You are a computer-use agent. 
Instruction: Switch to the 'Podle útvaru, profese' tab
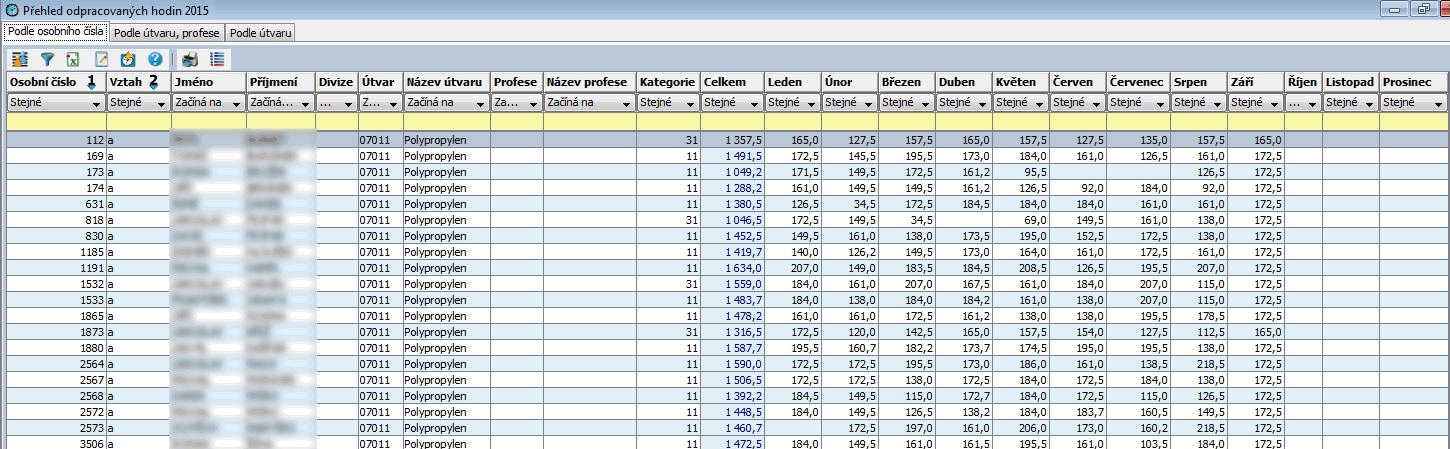point(167,33)
